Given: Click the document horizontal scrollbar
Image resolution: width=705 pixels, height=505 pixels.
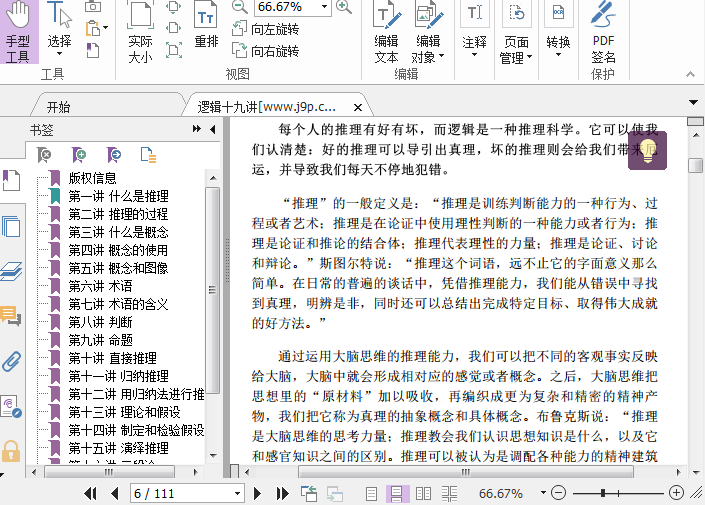Looking at the screenshot, I should click(x=466, y=472).
